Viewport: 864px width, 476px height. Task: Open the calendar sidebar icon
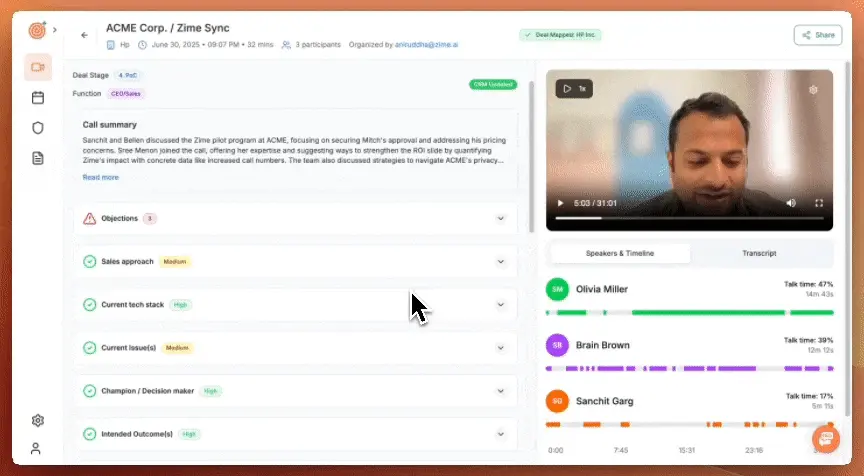tap(37, 98)
